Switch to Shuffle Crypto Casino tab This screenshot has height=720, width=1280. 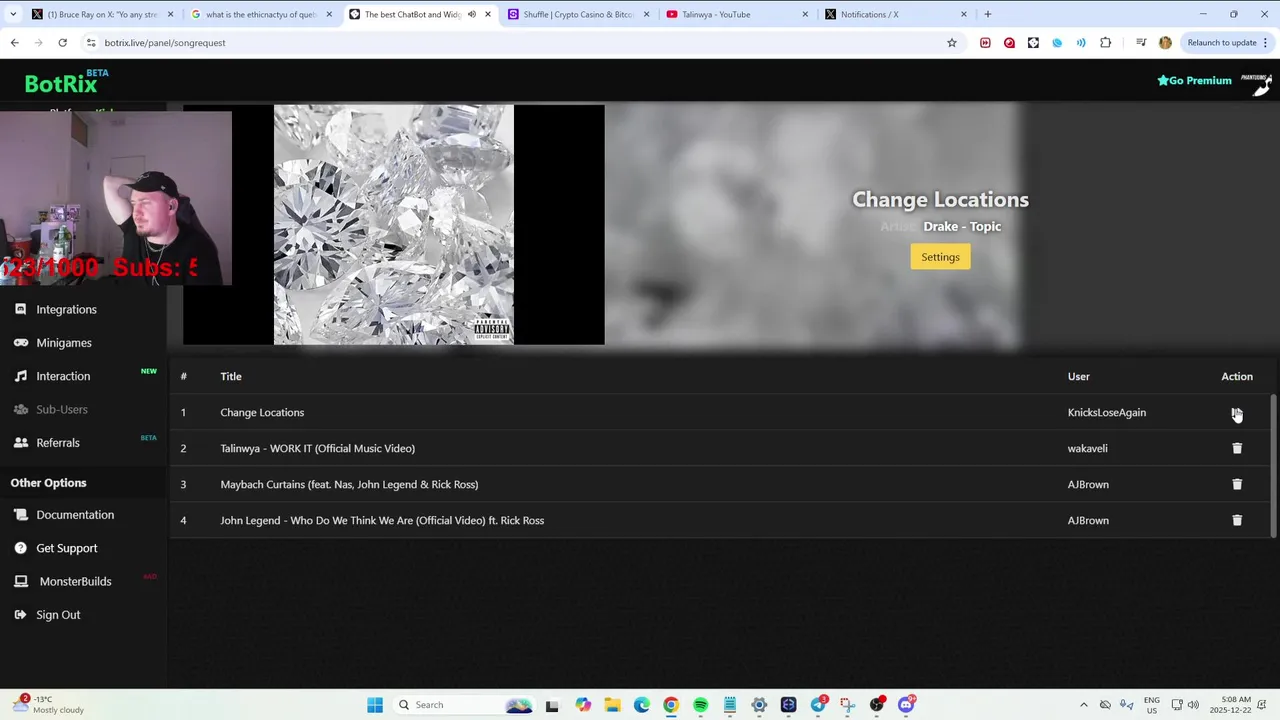pos(577,14)
